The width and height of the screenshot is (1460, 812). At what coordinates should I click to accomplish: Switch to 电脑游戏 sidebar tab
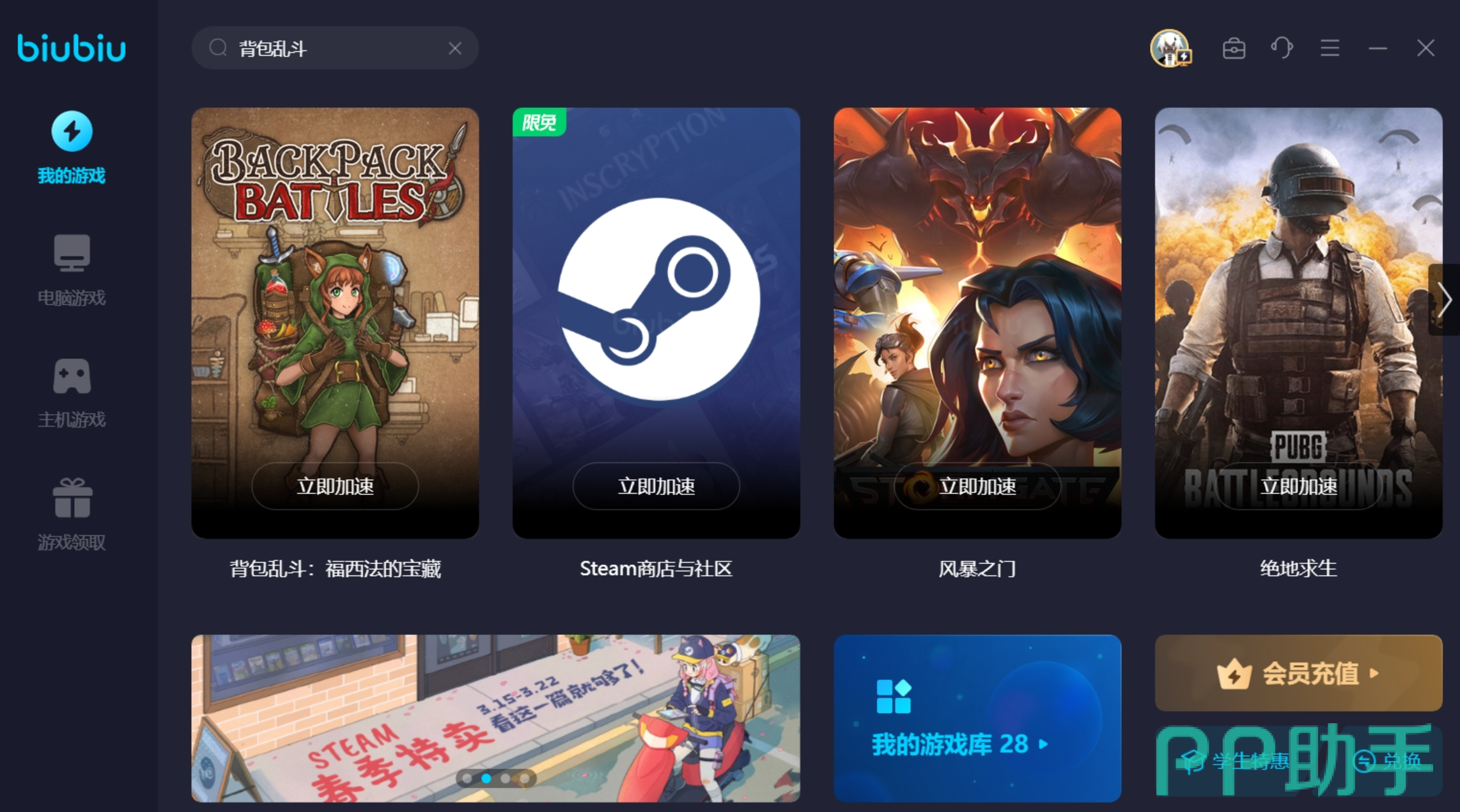[72, 270]
